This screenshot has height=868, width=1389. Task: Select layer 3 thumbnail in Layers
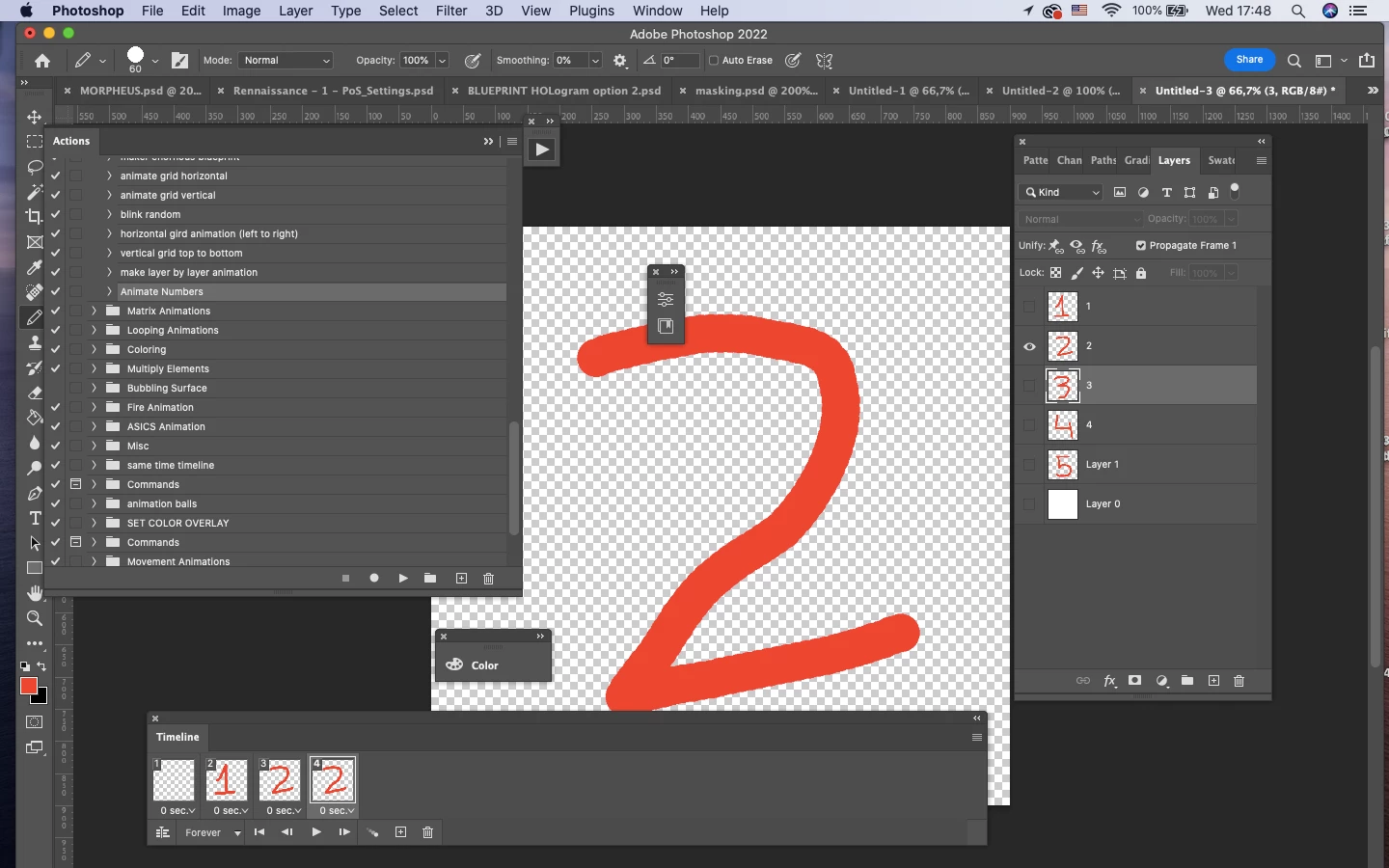(x=1063, y=386)
